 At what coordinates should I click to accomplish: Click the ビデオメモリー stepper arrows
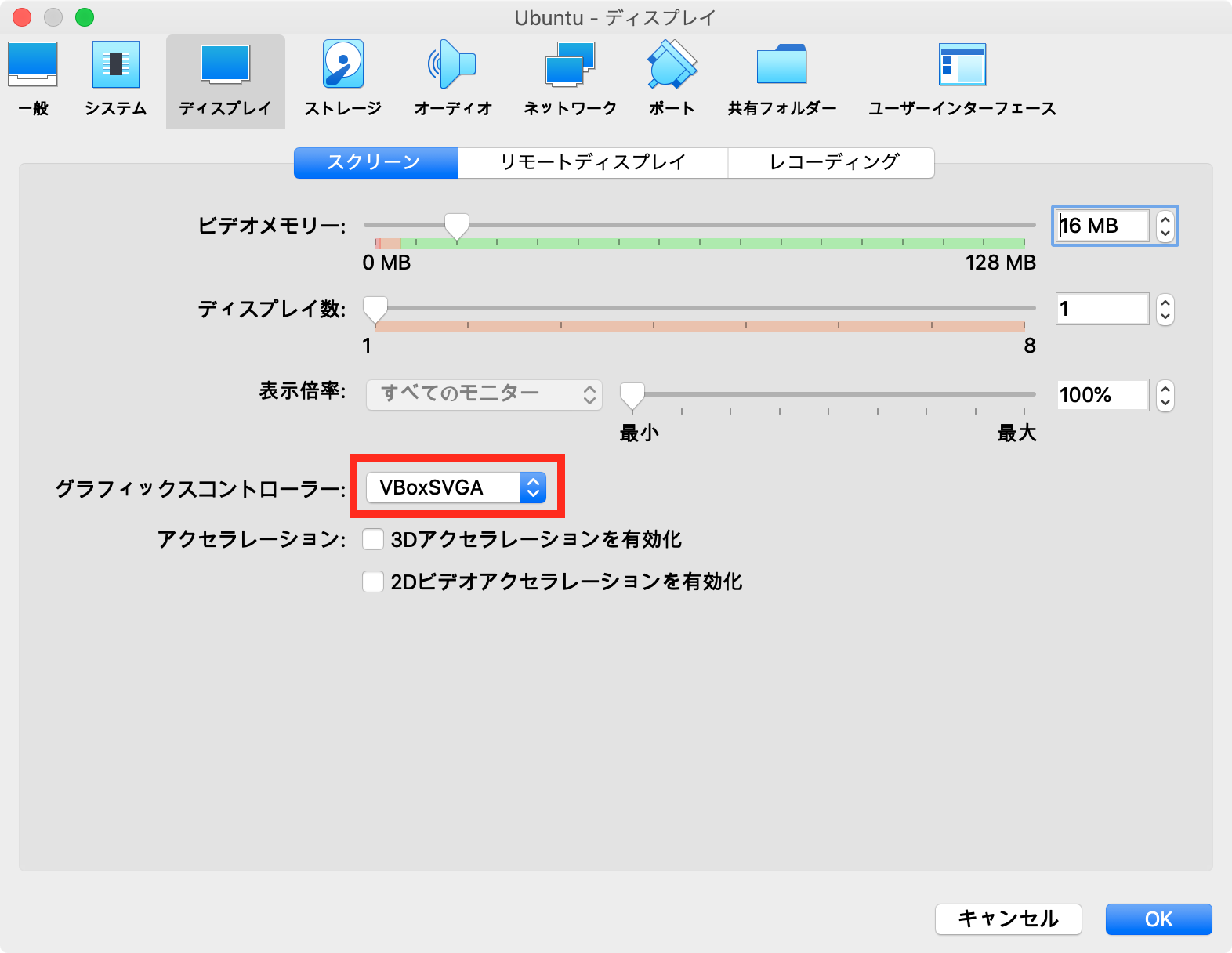click(x=1165, y=226)
